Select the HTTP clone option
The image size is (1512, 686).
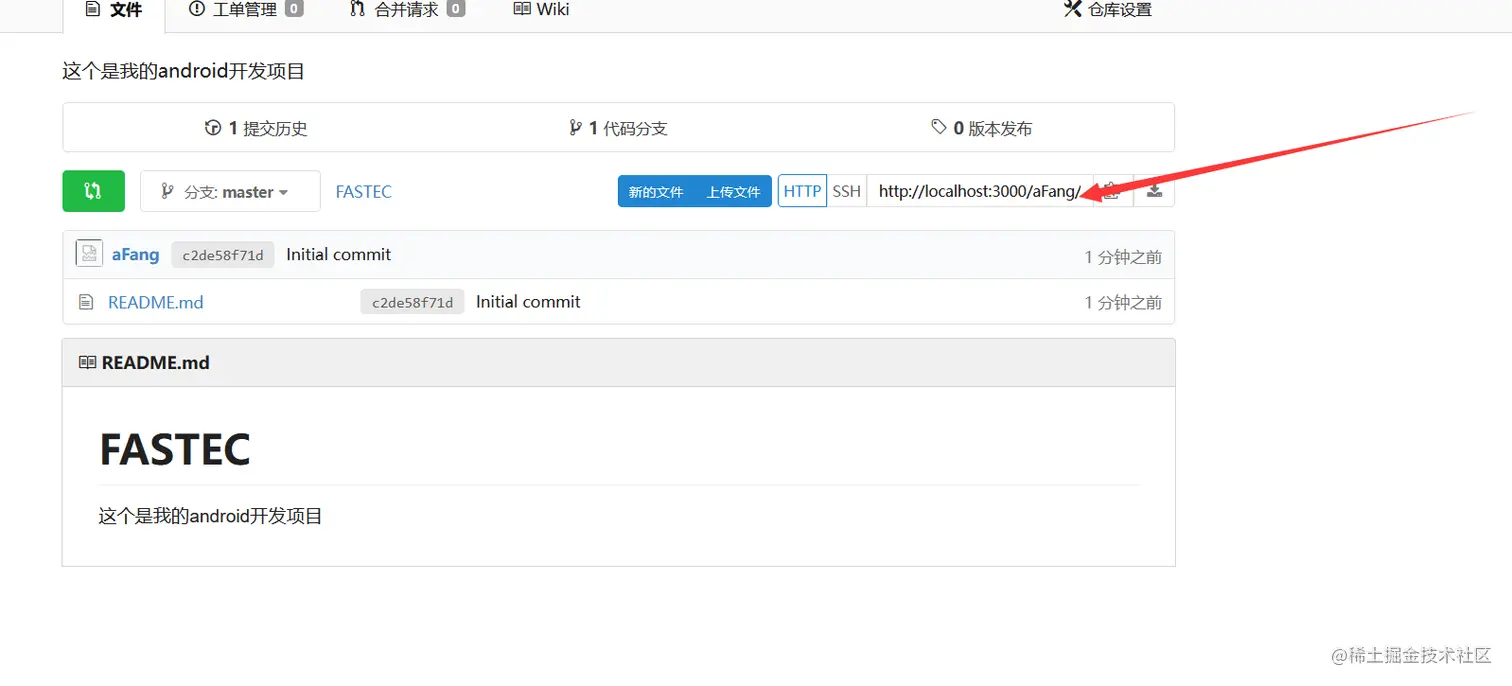pos(802,191)
